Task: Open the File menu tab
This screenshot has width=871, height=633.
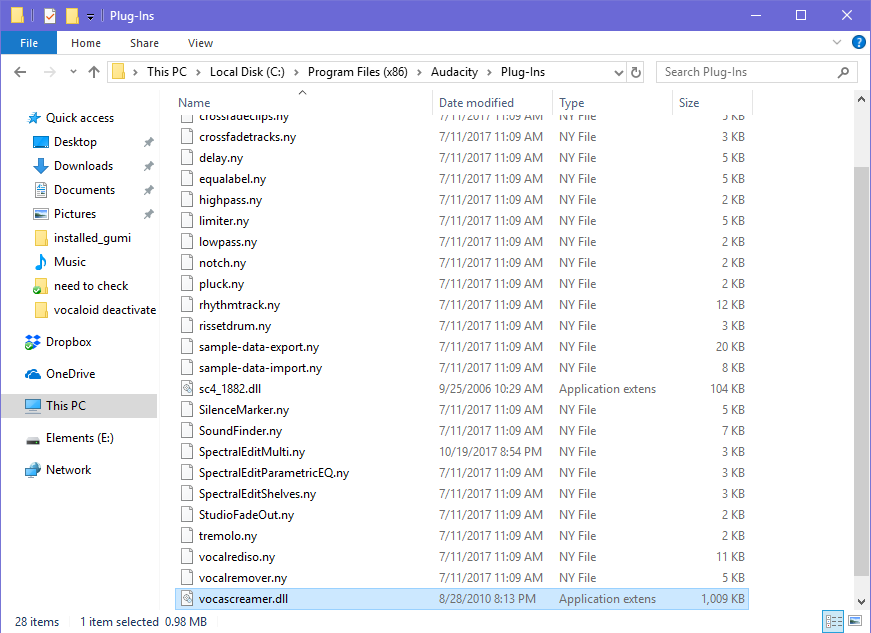Action: pos(29,43)
